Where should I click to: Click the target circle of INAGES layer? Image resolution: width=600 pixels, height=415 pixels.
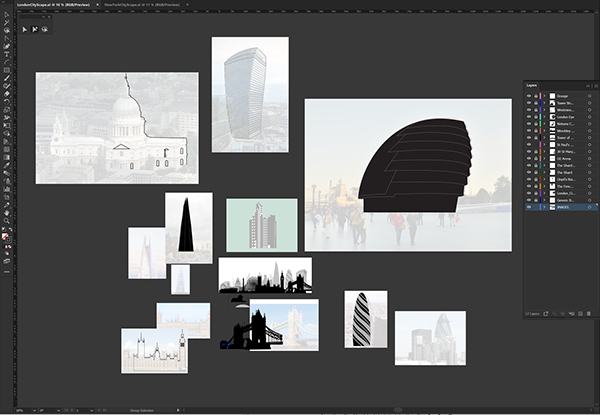[590, 207]
